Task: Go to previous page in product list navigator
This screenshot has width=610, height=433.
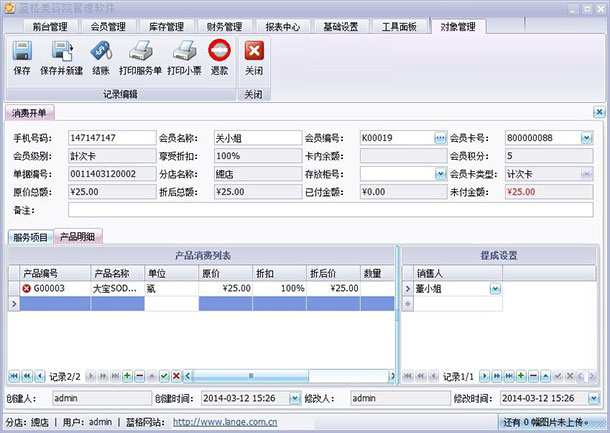Action: pyautogui.click(x=27, y=376)
